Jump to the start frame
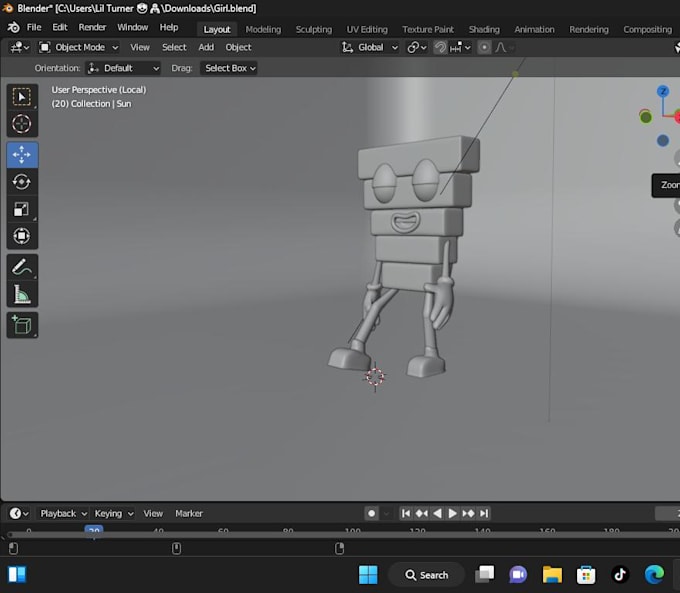Viewport: 680px width, 593px height. tap(406, 514)
